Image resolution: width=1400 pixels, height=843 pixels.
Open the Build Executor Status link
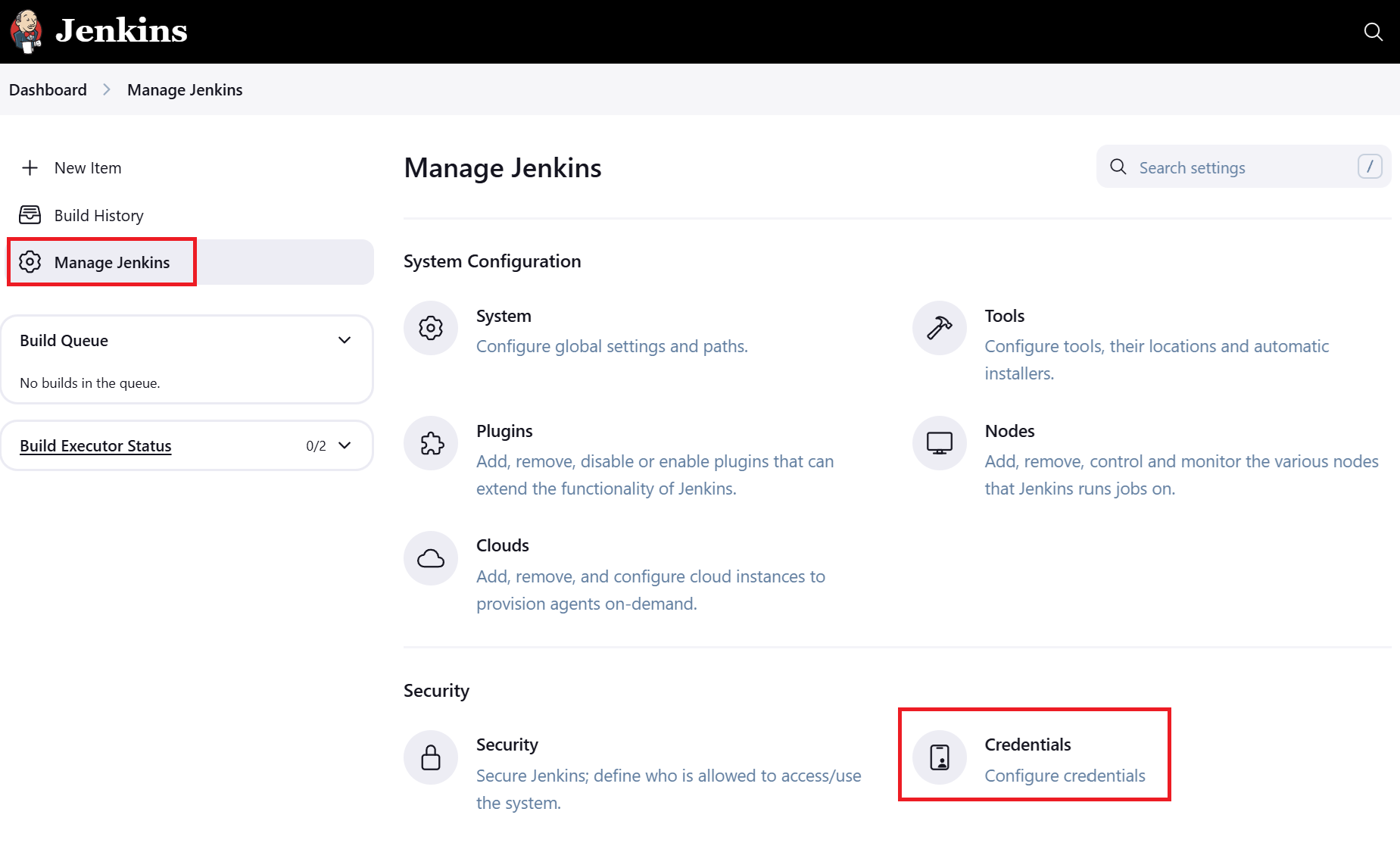click(x=95, y=446)
